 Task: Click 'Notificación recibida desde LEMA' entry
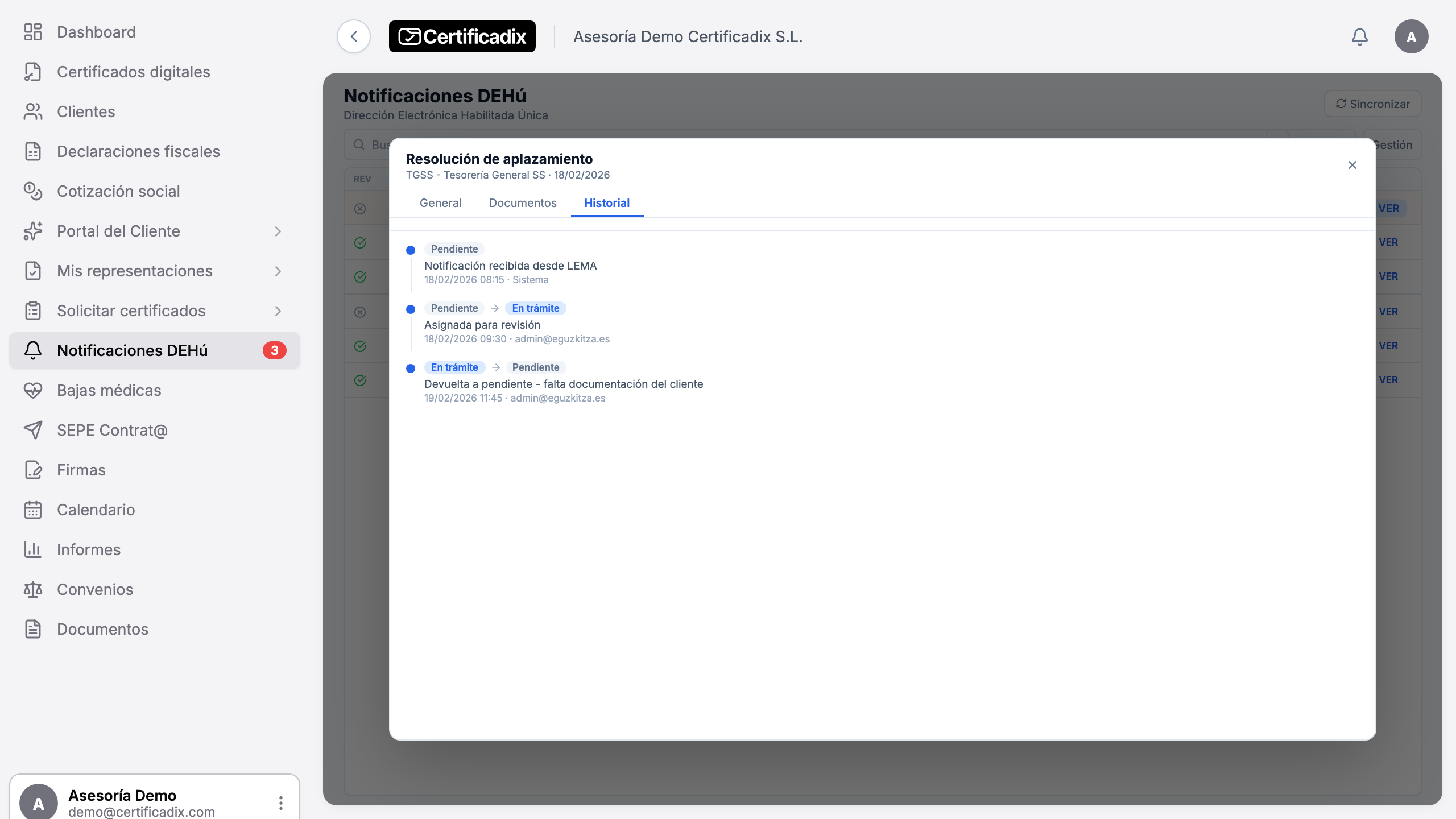point(510,266)
